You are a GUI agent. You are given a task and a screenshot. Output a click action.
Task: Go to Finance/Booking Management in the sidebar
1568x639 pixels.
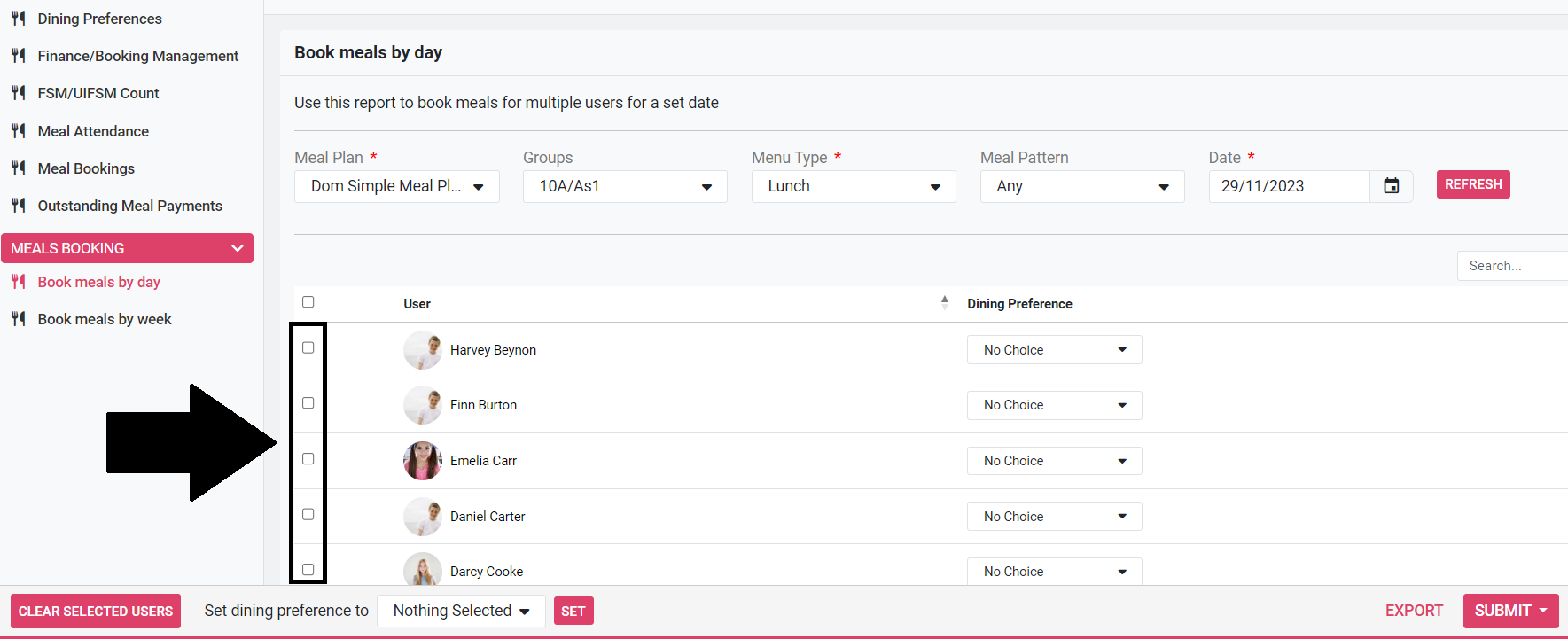pyautogui.click(x=137, y=56)
